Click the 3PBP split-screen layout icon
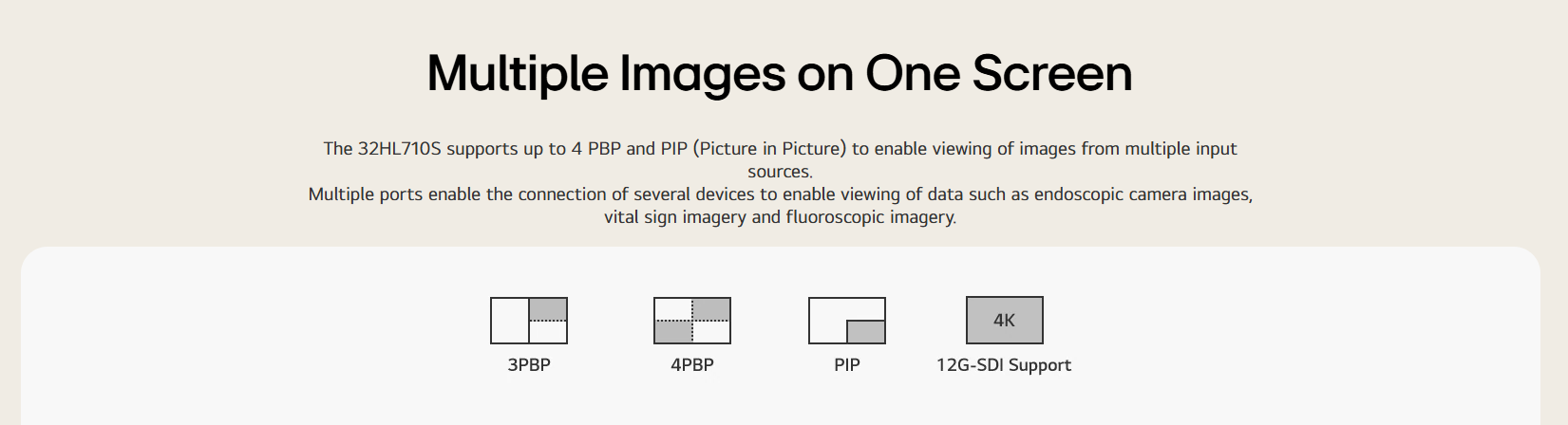The width and height of the screenshot is (1568, 425). coord(529,321)
